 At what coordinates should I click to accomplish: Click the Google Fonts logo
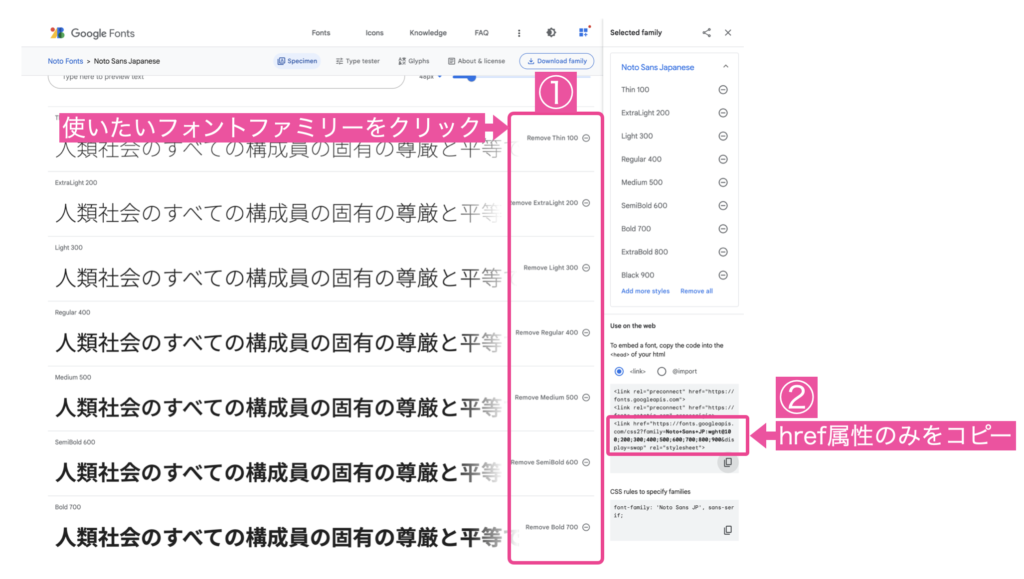coord(92,33)
